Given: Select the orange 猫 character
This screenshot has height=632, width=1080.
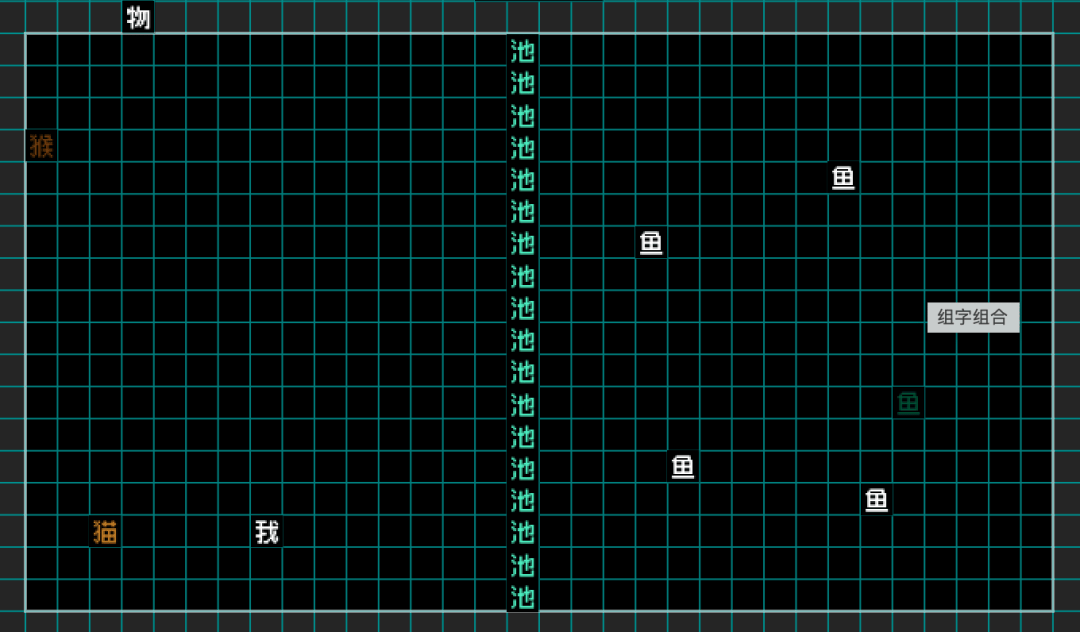Looking at the screenshot, I should click(x=105, y=532).
